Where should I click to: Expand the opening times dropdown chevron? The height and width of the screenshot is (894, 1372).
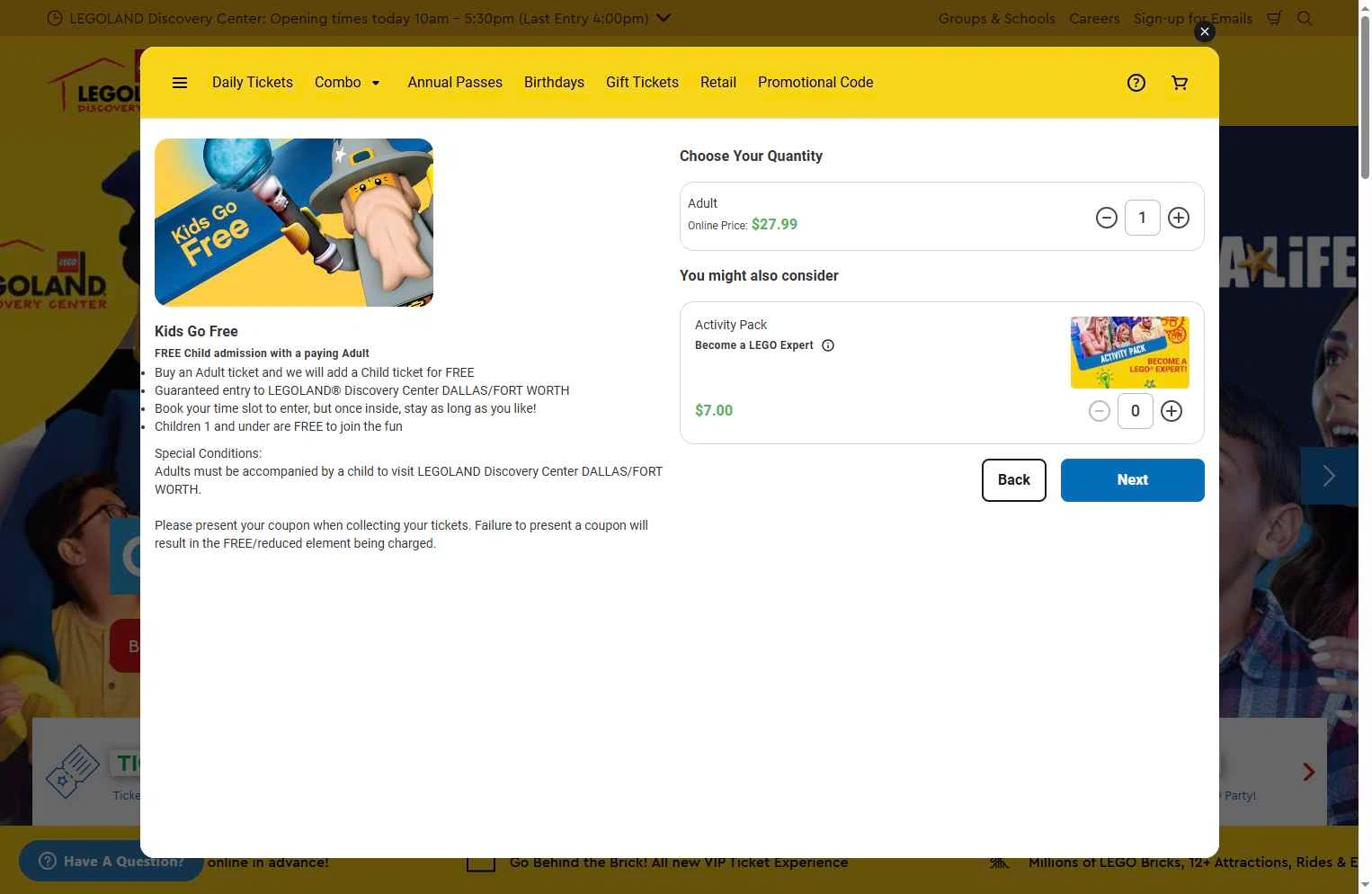[x=664, y=18]
